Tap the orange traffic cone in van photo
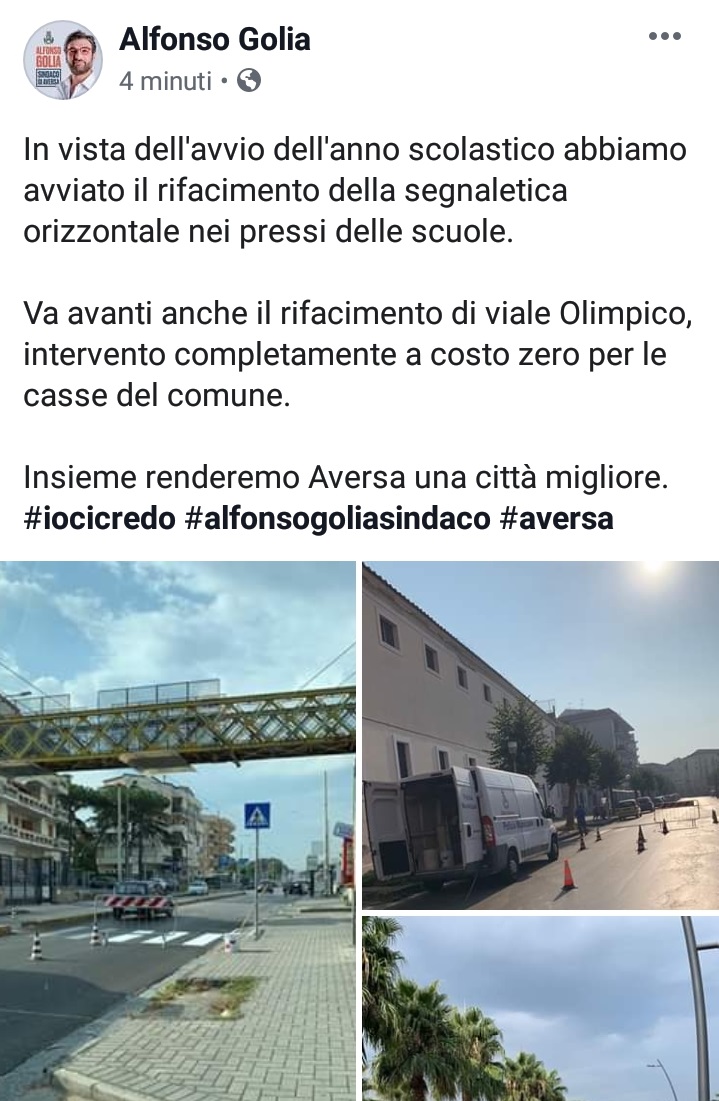This screenshot has width=719, height=1101. pos(567,875)
